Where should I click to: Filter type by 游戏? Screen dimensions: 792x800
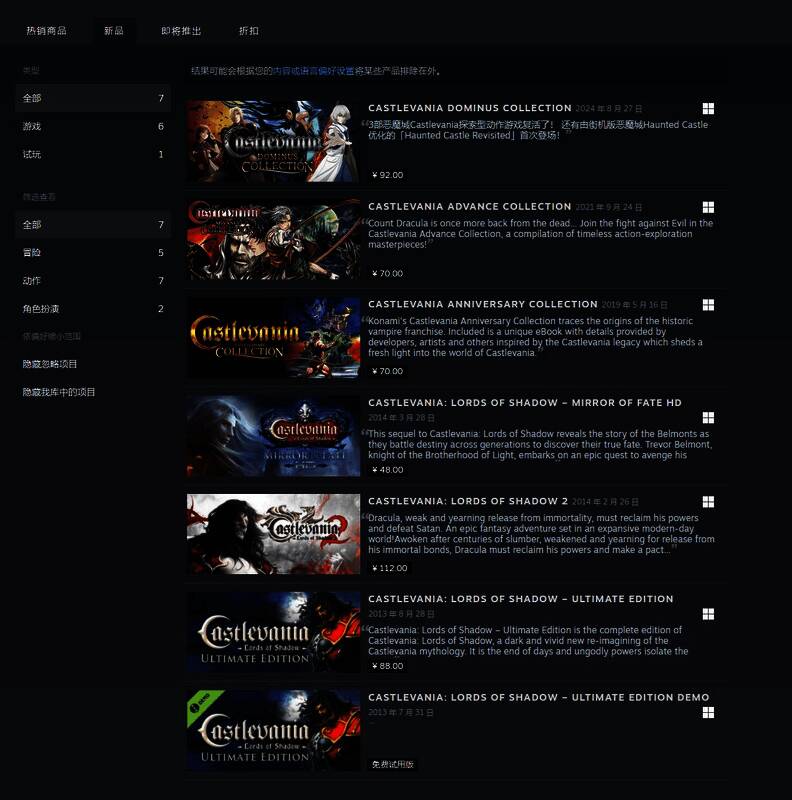pyautogui.click(x=32, y=127)
